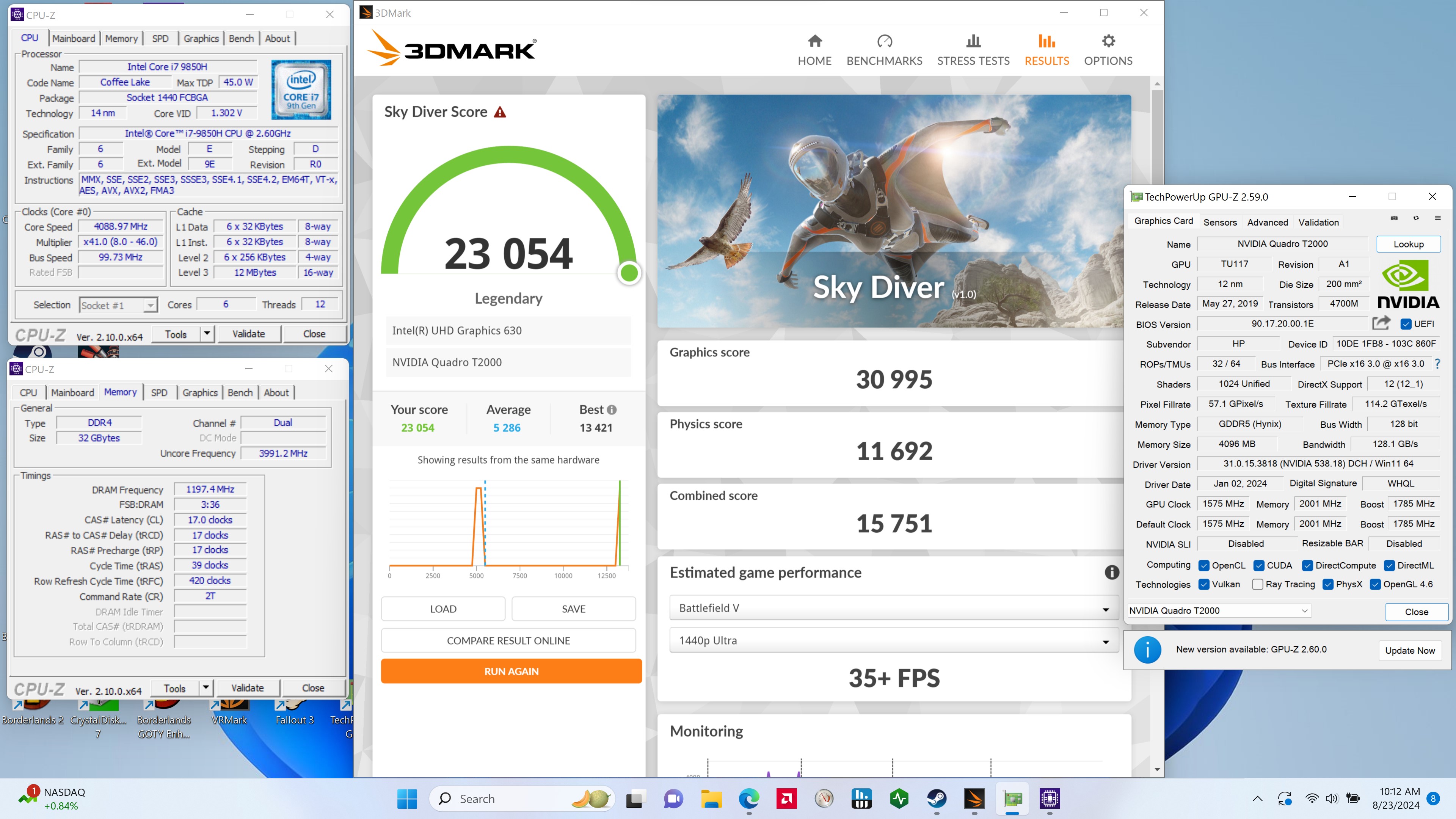Image resolution: width=1456 pixels, height=819 pixels.
Task: Expand the 1440p Ultra resolution dropdown
Action: coord(894,640)
